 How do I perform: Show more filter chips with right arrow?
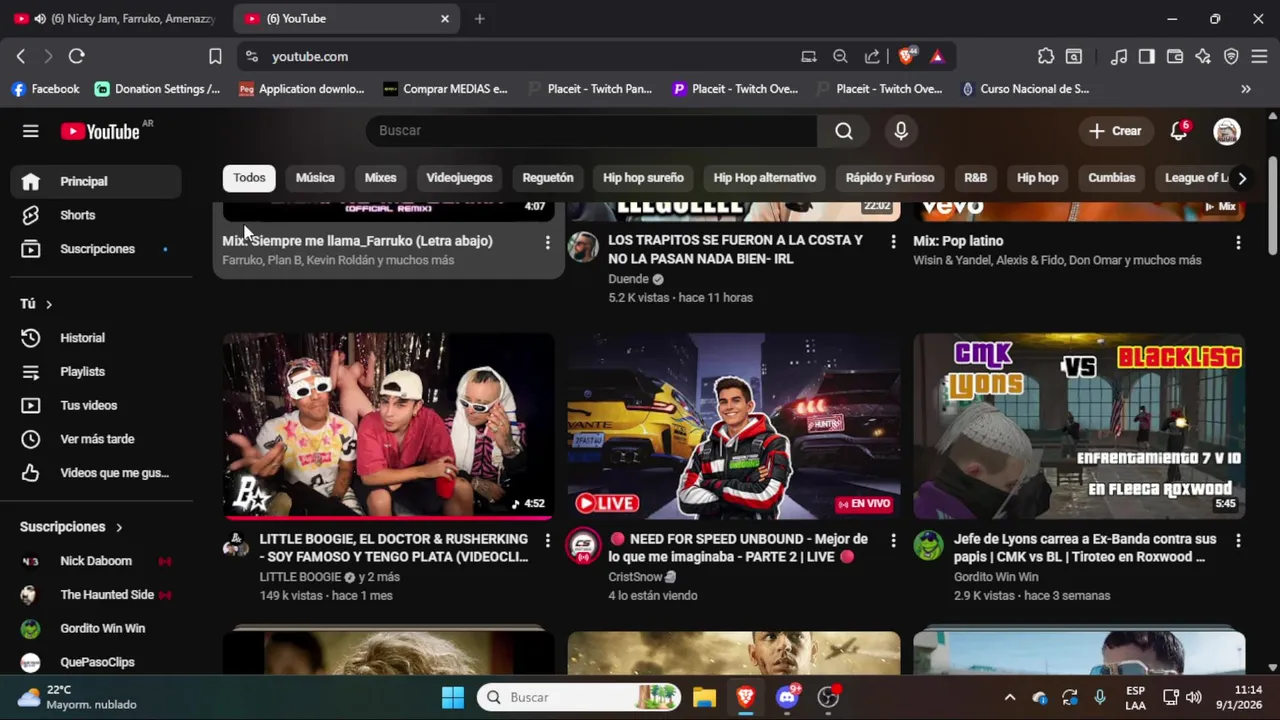1242,178
